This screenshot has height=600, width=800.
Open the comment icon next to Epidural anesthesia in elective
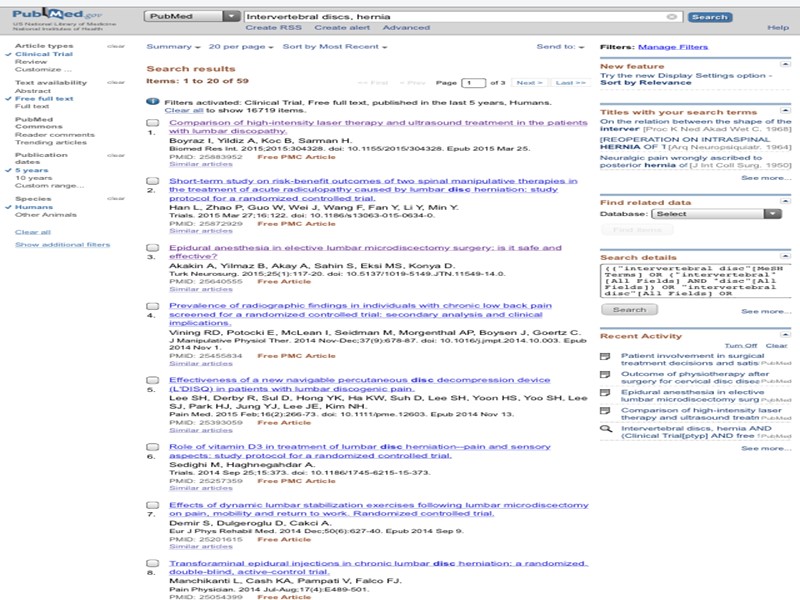tap(605, 392)
